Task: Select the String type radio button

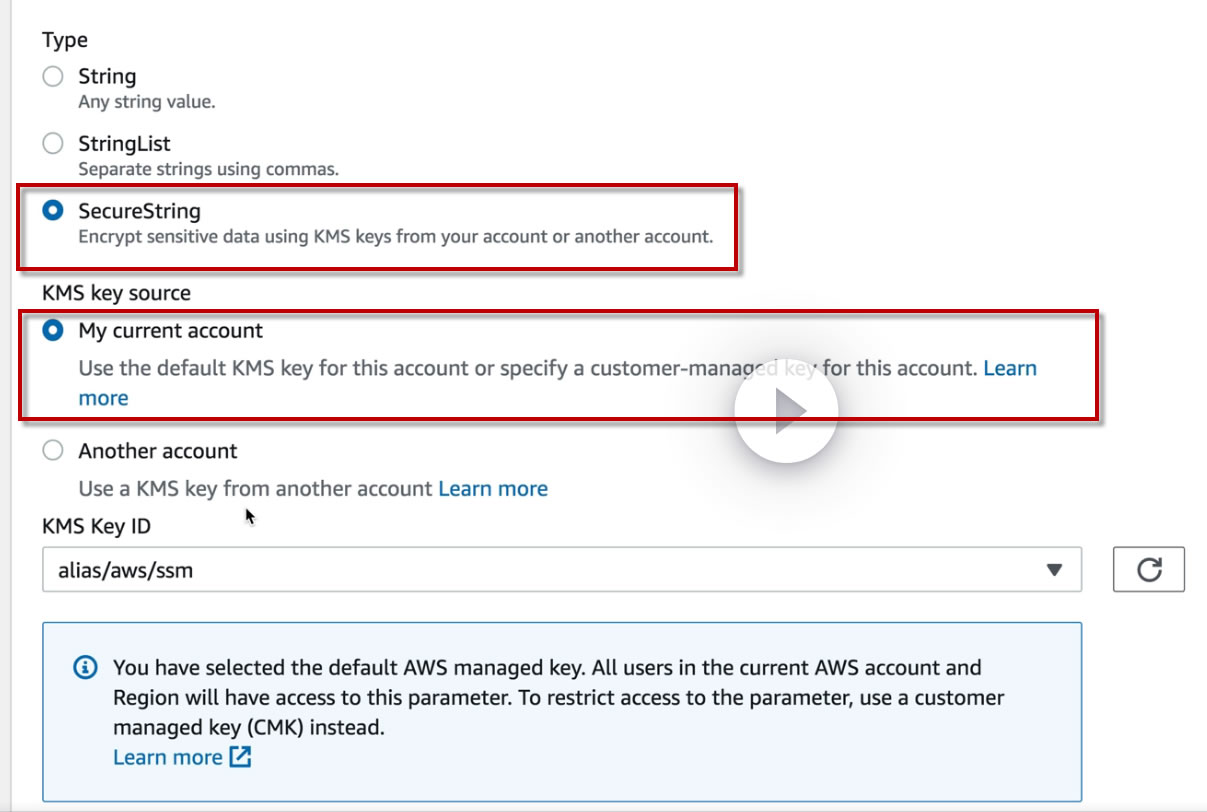Action: (53, 77)
